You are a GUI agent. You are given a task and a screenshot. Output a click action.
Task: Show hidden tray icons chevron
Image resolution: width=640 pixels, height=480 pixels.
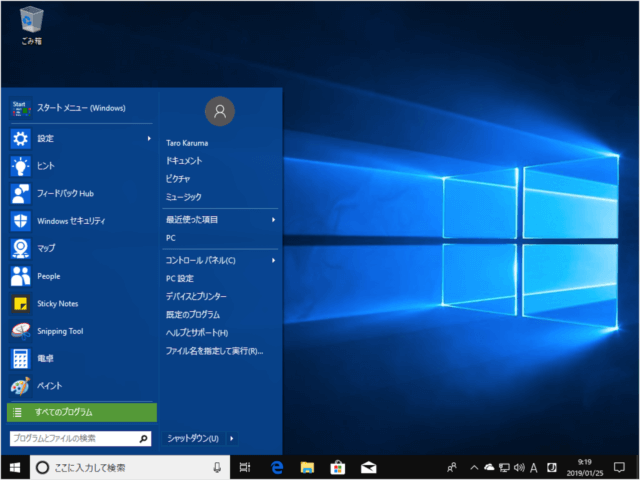[x=474, y=467]
